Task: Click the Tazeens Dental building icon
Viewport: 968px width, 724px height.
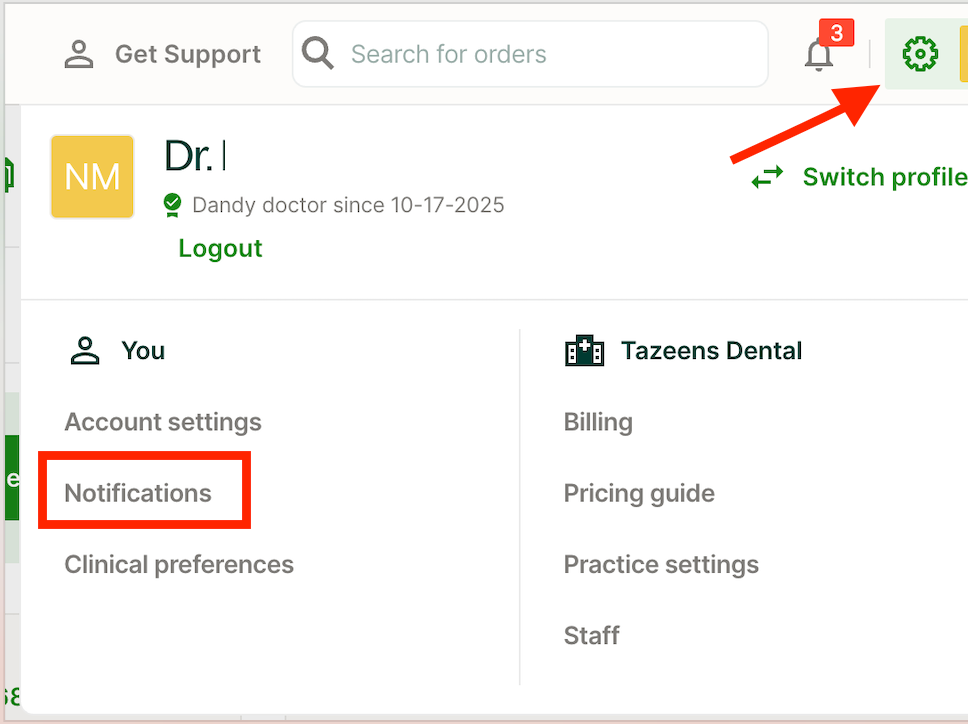Action: (584, 351)
